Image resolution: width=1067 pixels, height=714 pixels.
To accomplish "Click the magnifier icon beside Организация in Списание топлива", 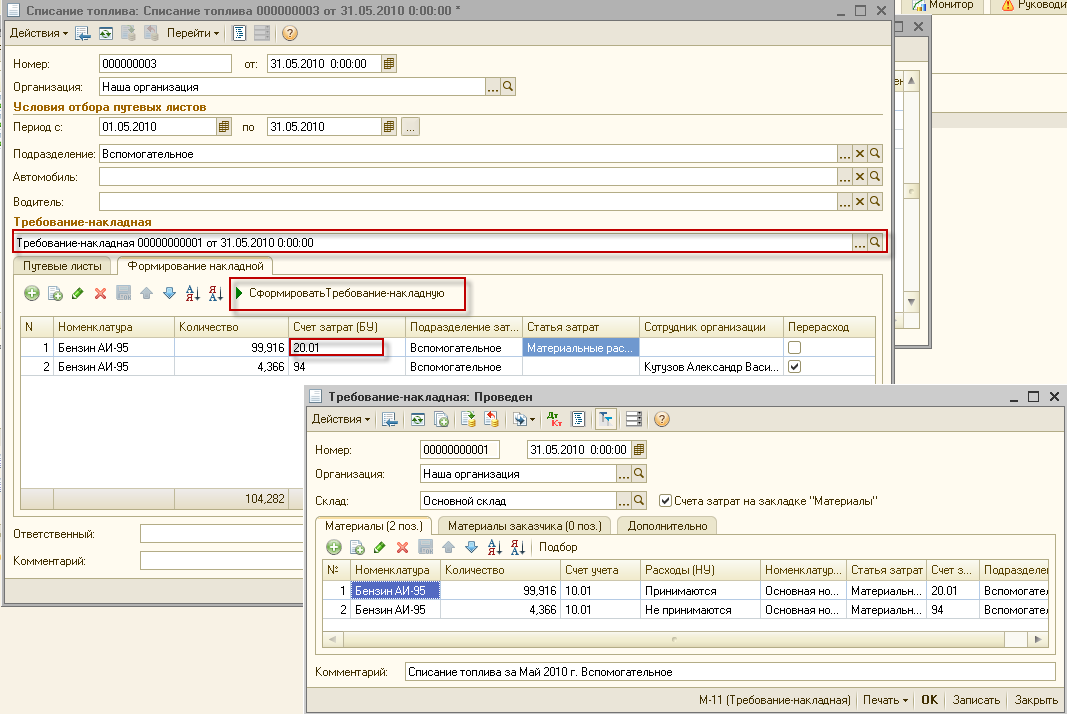I will 508,87.
